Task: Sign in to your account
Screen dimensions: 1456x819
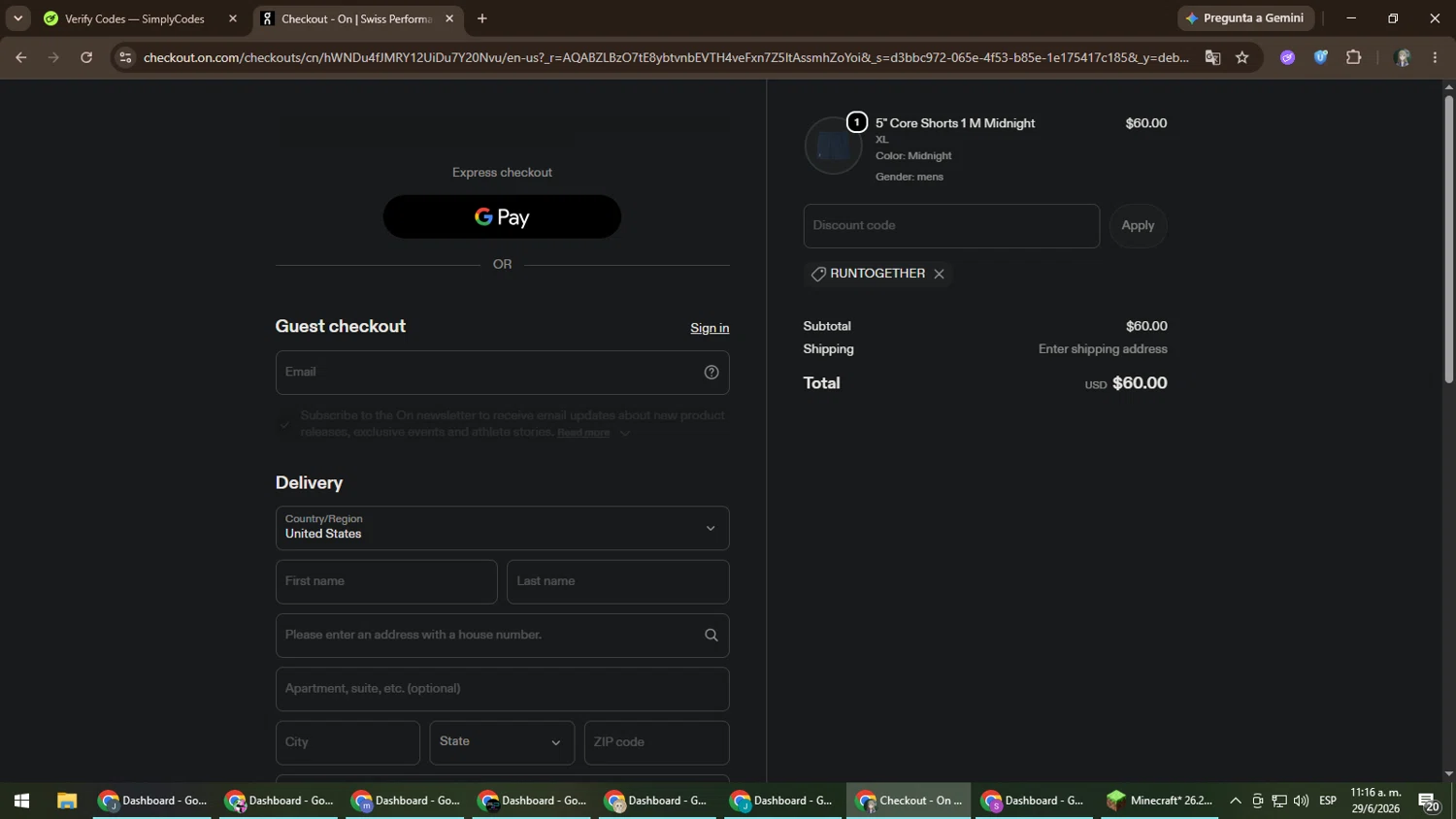Action: (710, 328)
